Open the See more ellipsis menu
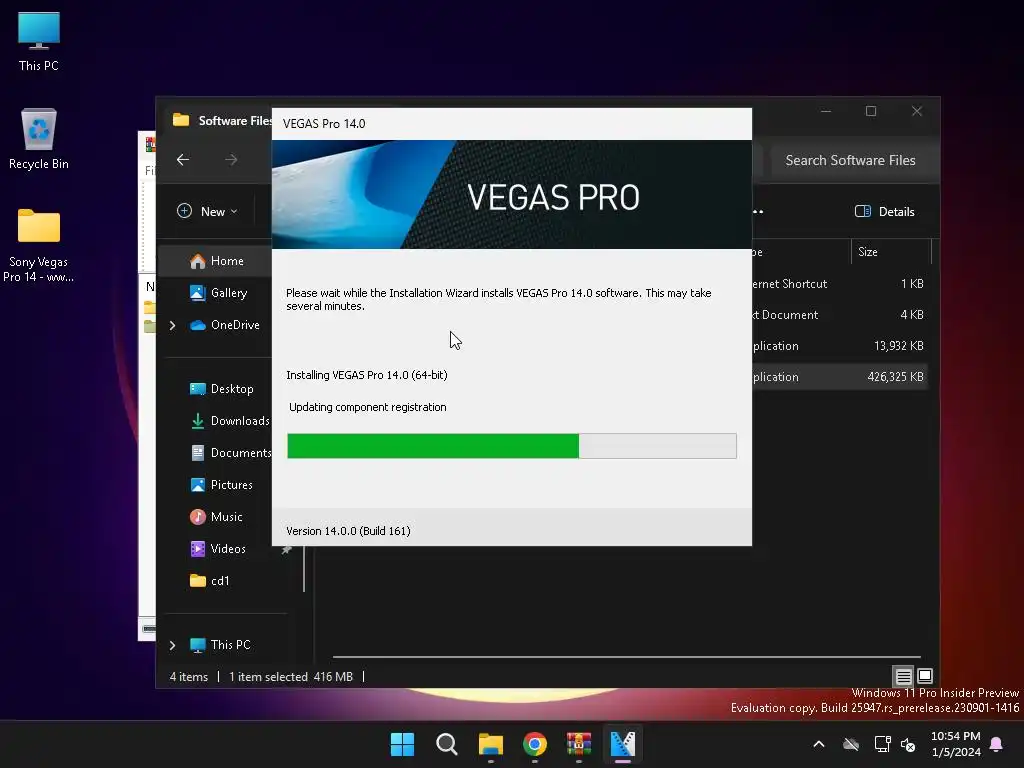 tap(758, 212)
